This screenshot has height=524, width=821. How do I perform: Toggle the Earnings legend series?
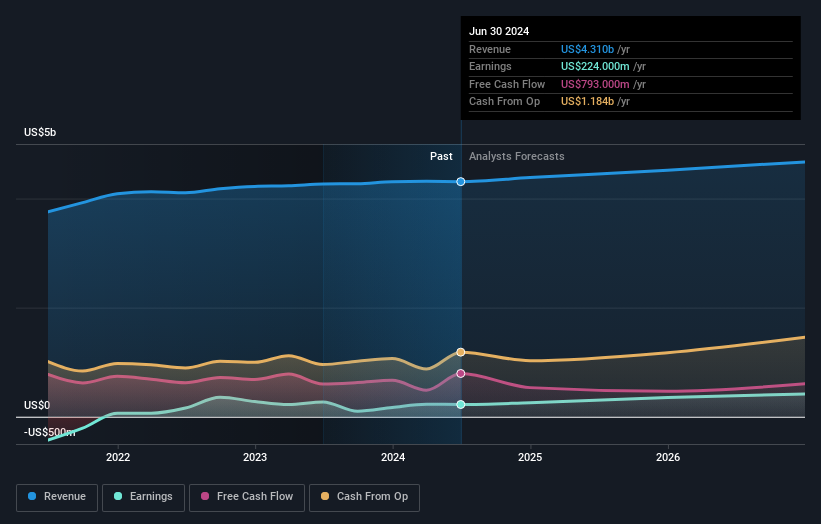(x=143, y=497)
